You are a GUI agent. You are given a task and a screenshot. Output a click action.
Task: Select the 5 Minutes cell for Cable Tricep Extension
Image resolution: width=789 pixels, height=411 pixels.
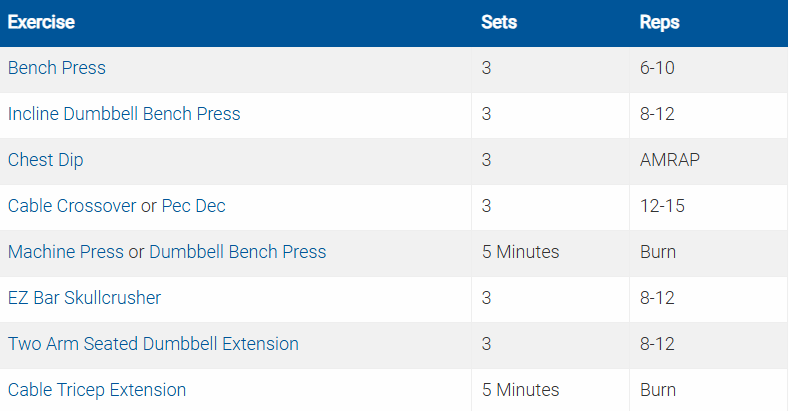click(x=520, y=390)
